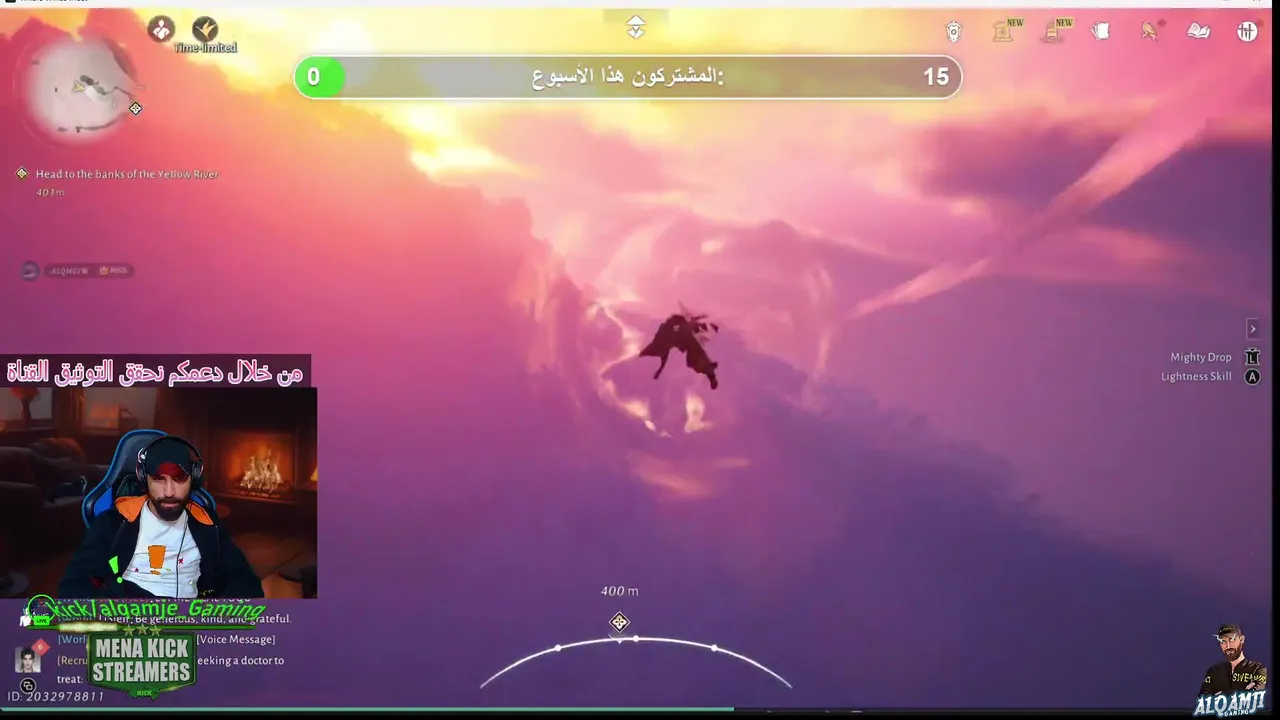Click the 400 m distance label
The width and height of the screenshot is (1280, 720).
(620, 591)
